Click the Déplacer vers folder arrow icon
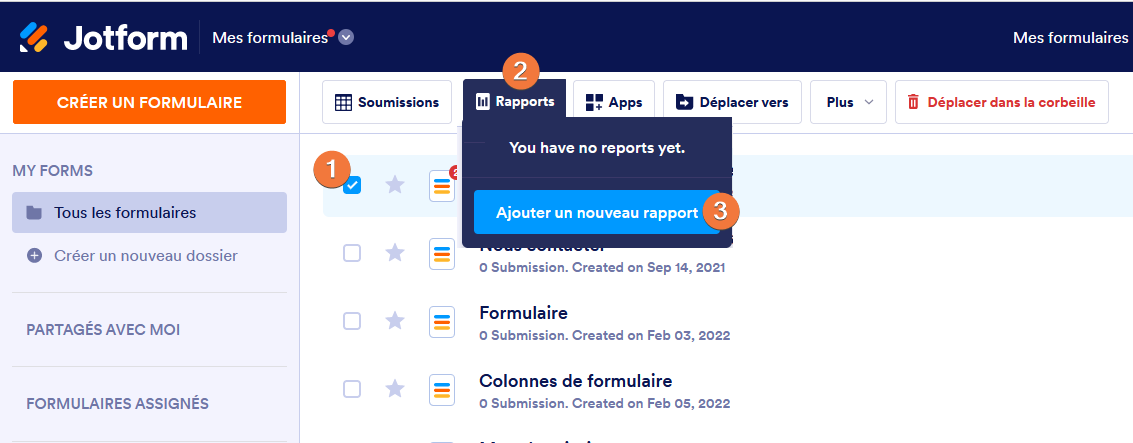Viewport: 1133px width, 443px height. pyautogui.click(x=684, y=102)
